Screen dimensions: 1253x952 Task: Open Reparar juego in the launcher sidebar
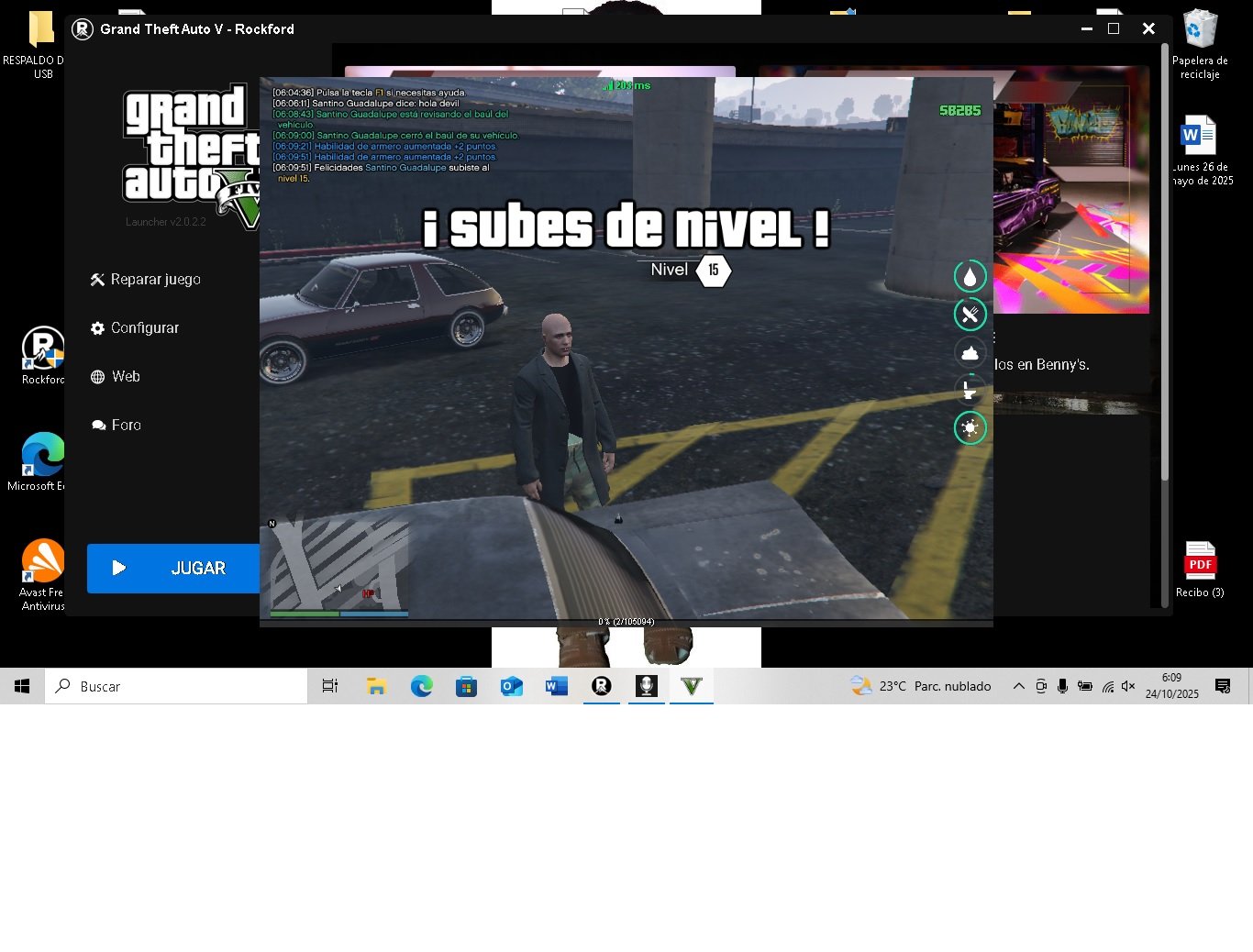[x=146, y=280]
